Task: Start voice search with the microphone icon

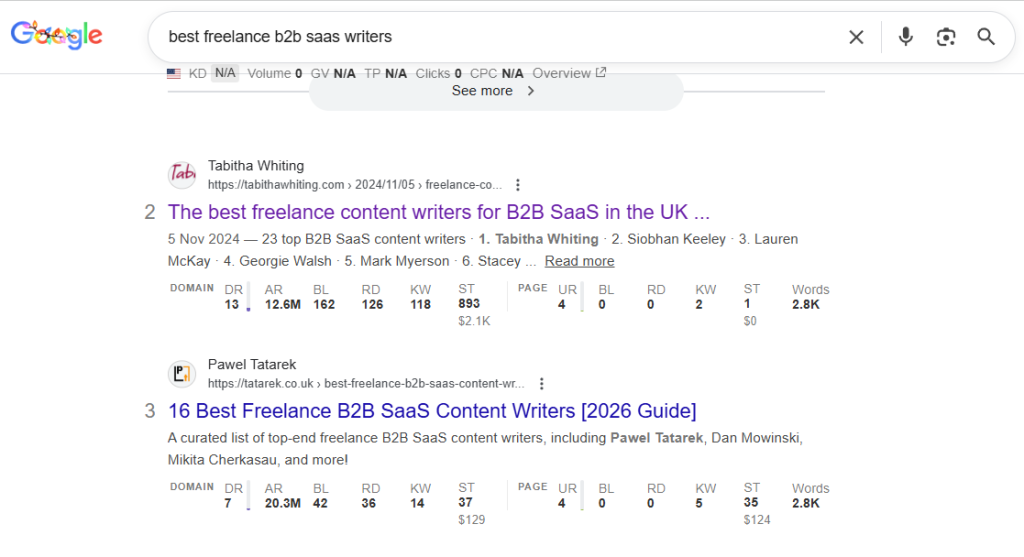Action: point(905,37)
